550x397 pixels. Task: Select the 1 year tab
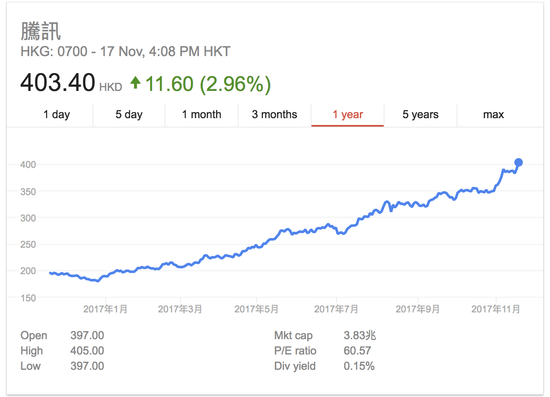[348, 114]
